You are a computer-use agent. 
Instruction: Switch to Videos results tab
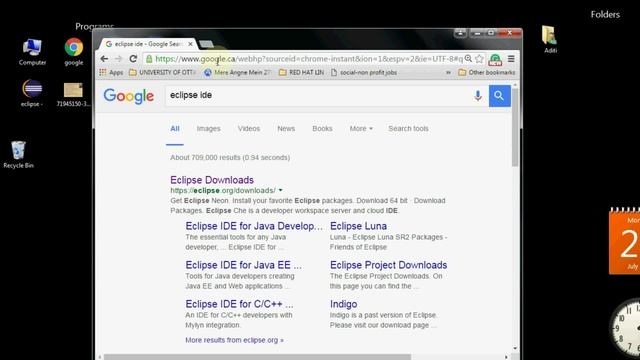point(249,129)
